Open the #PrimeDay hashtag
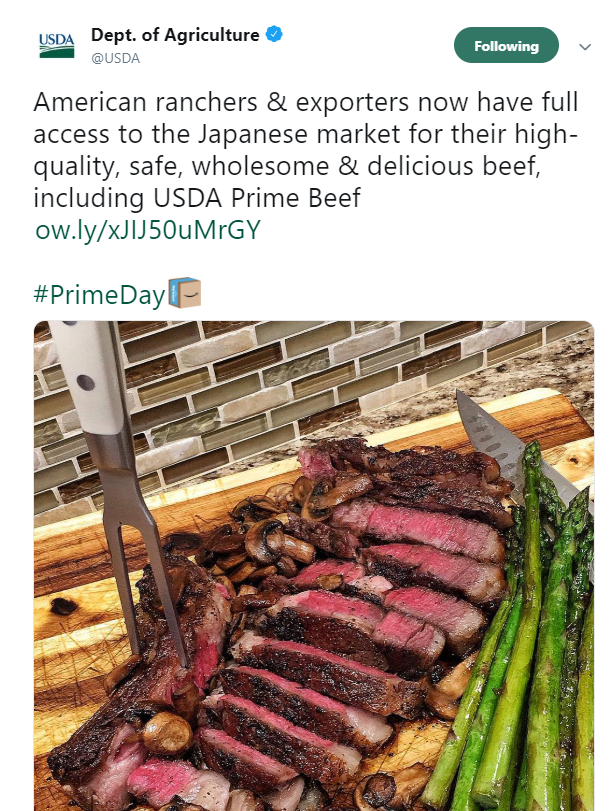 coord(99,295)
